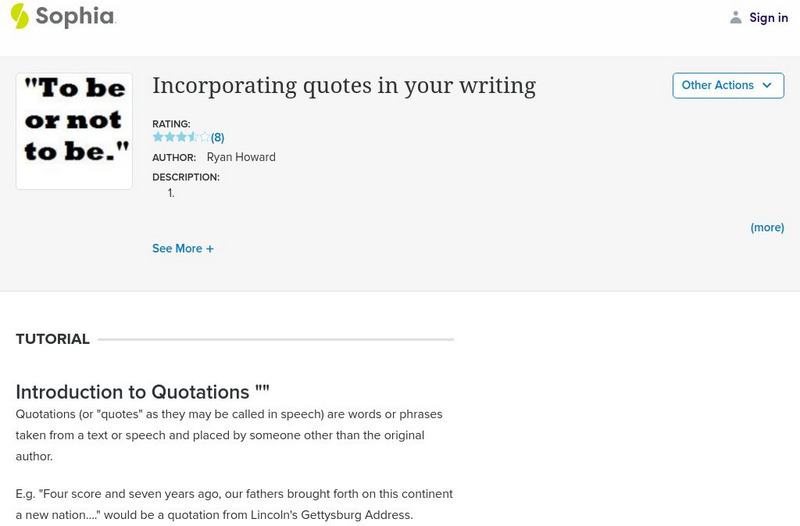This screenshot has width=800, height=526.
Task: Click the user silhouette icon beside Sign in
Action: 736,17
